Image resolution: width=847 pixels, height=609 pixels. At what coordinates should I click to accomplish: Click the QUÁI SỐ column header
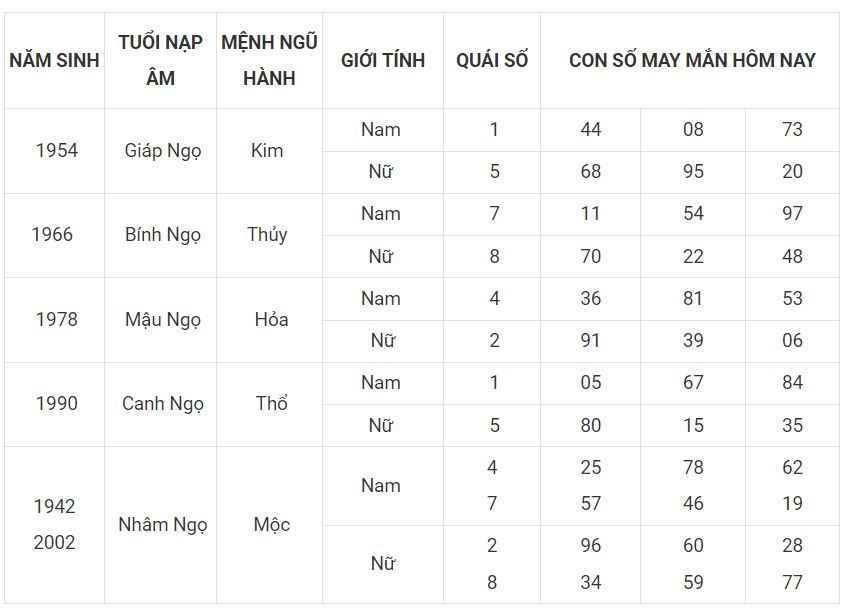click(x=492, y=61)
